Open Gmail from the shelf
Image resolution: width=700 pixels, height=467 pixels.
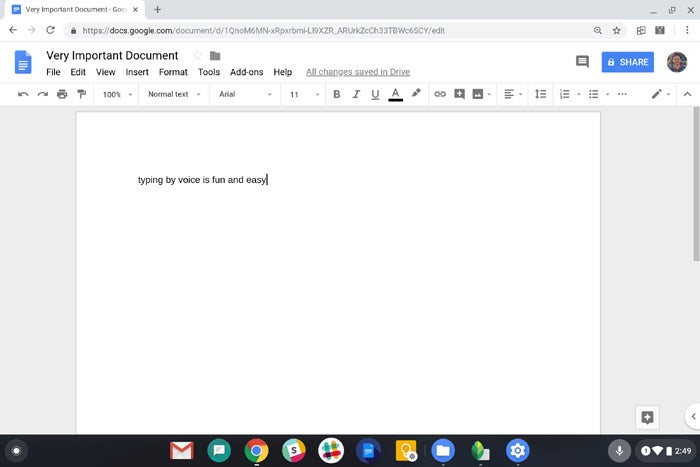point(182,451)
